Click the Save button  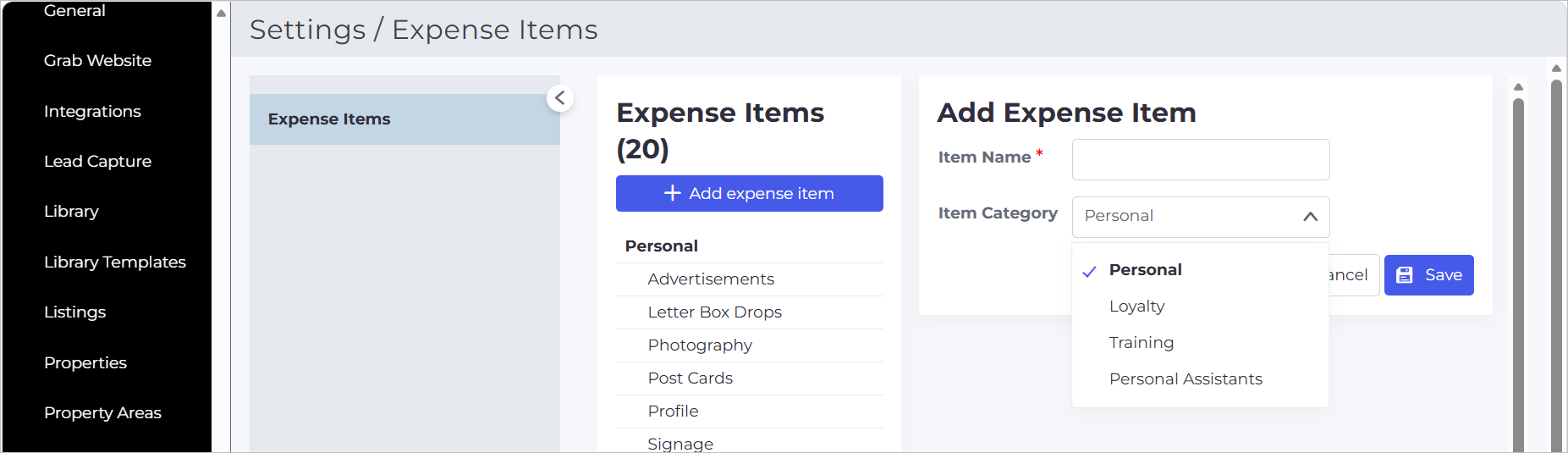pyautogui.click(x=1428, y=275)
